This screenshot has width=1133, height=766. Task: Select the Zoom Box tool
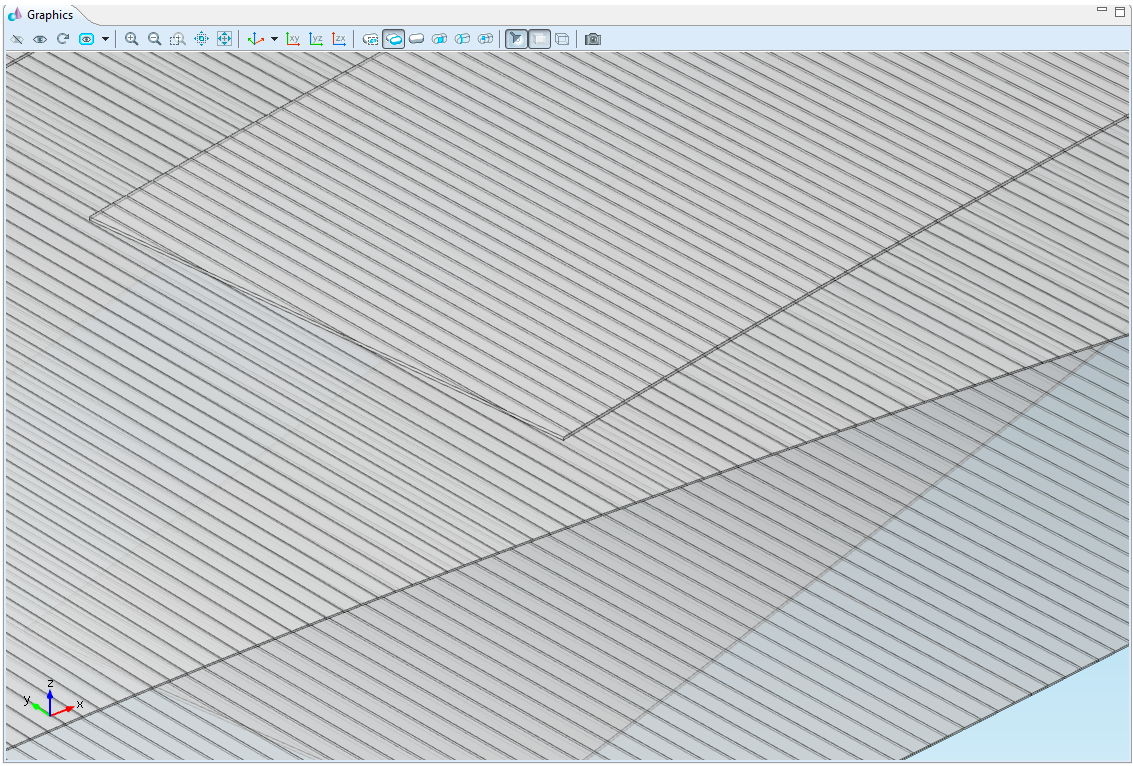pyautogui.click(x=177, y=39)
